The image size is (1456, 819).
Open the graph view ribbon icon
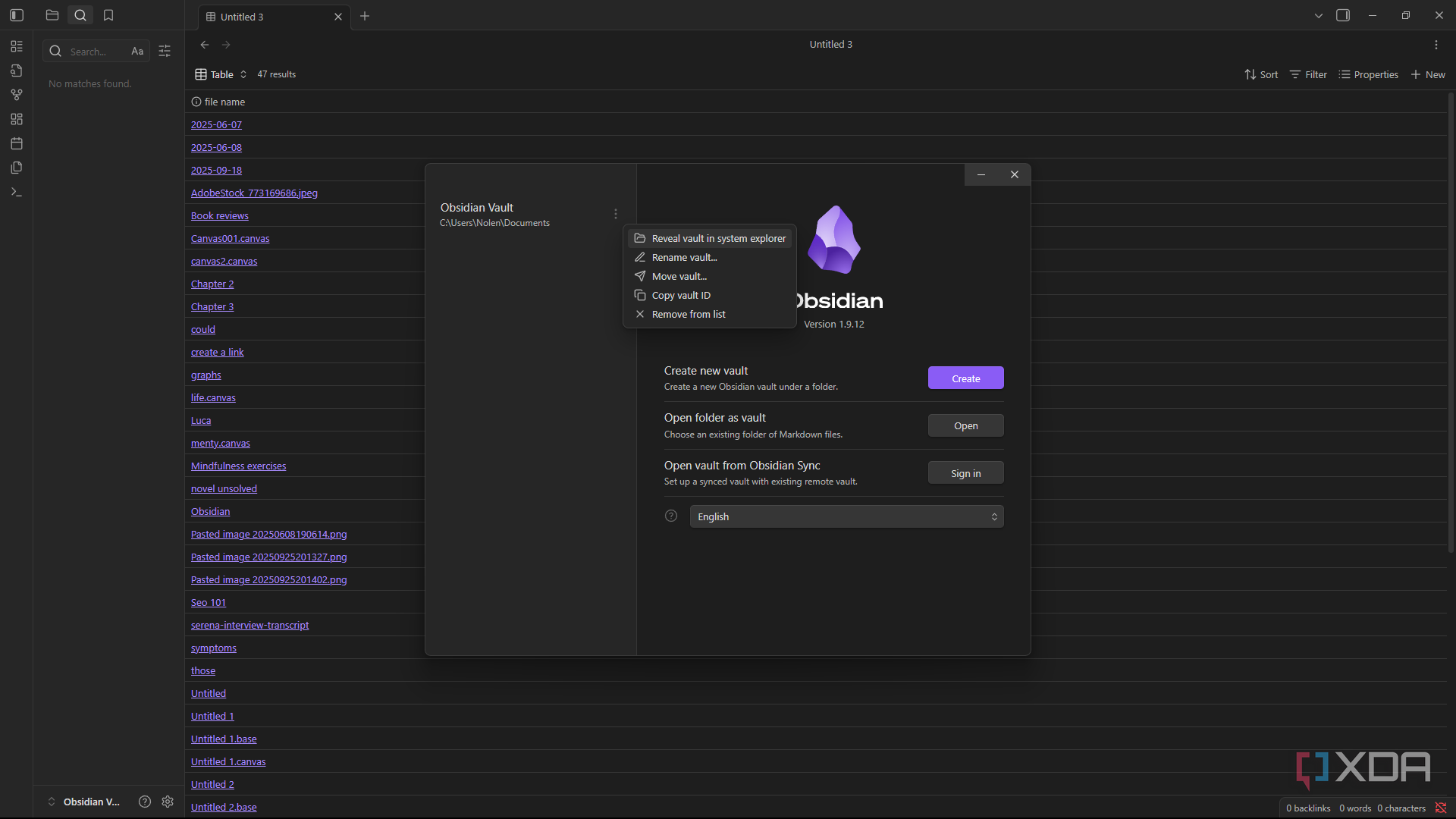17,95
